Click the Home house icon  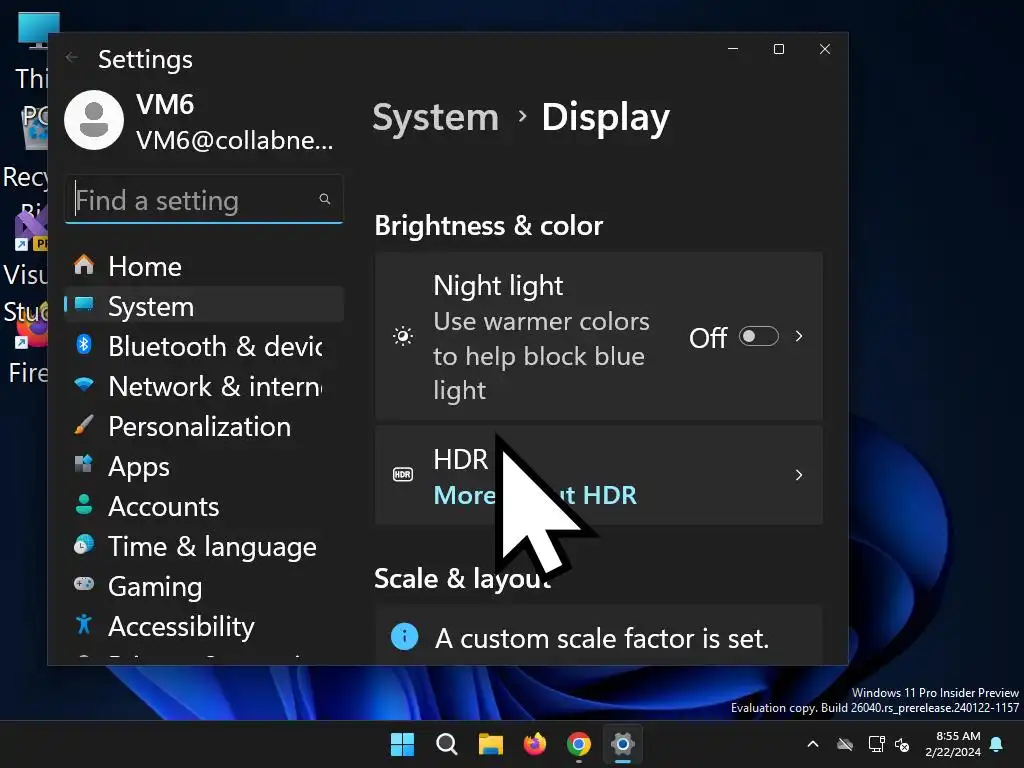(84, 264)
